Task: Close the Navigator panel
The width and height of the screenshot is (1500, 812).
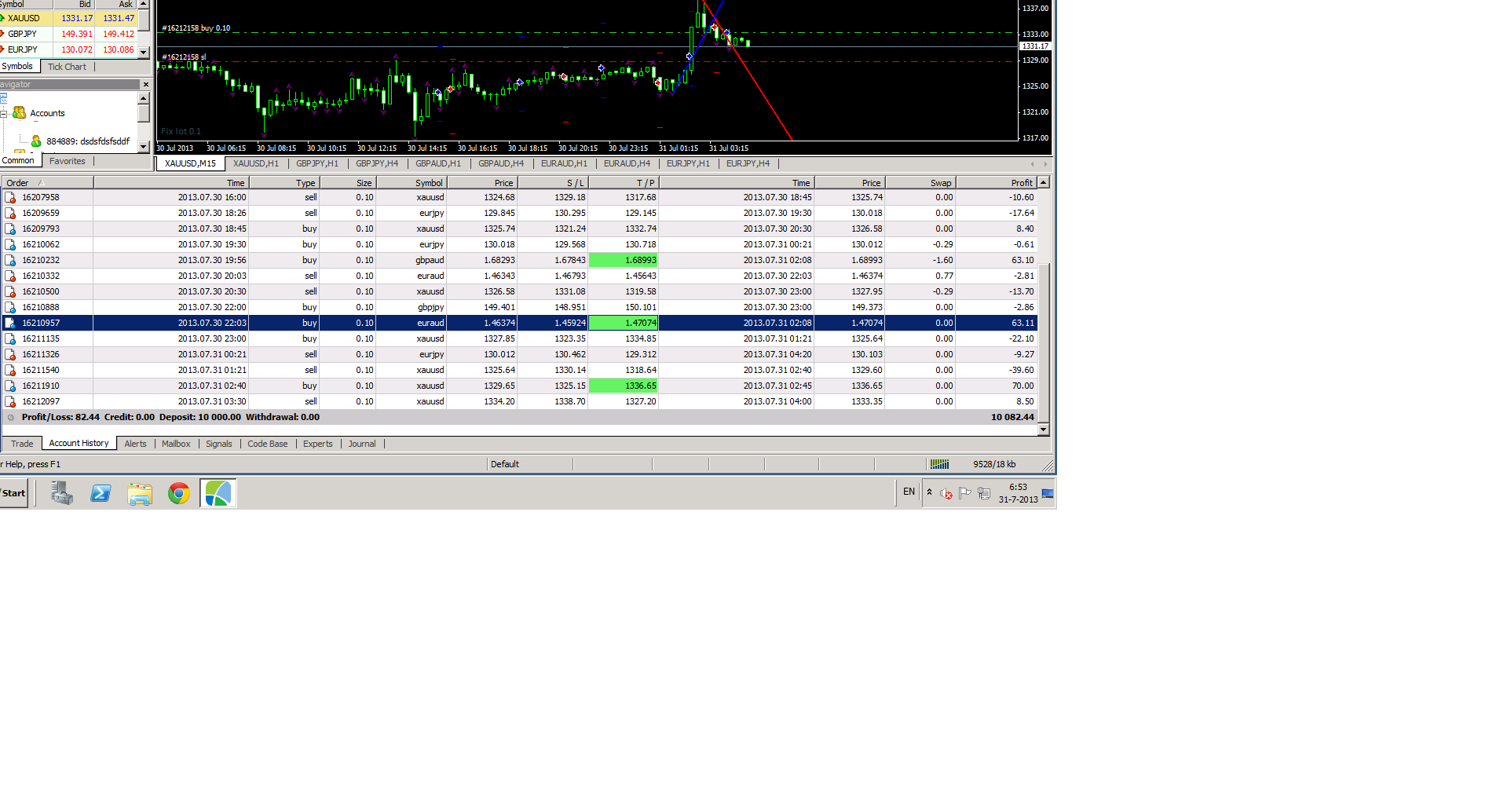Action: click(145, 84)
